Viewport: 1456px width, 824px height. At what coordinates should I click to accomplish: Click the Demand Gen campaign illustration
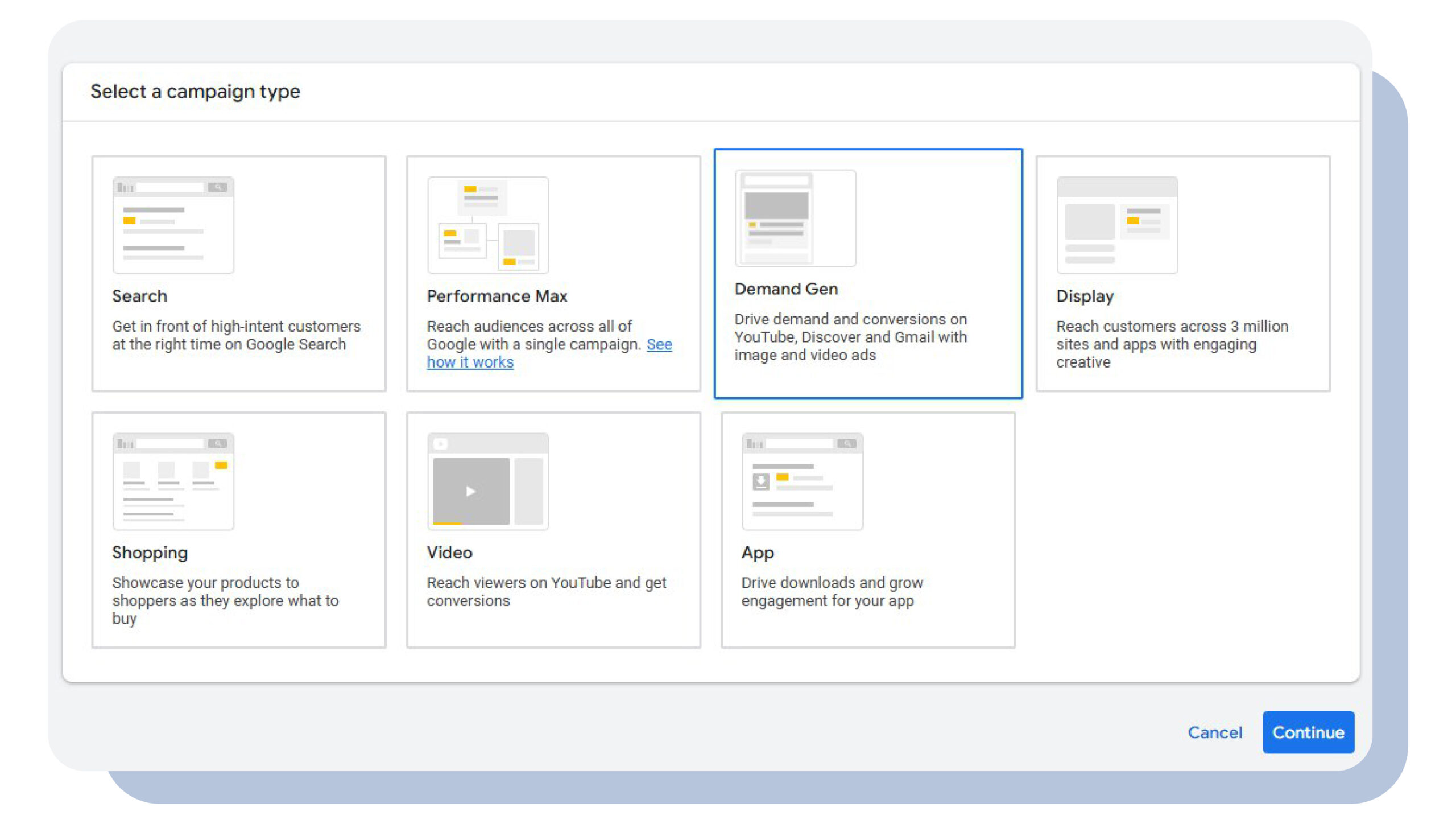point(795,218)
